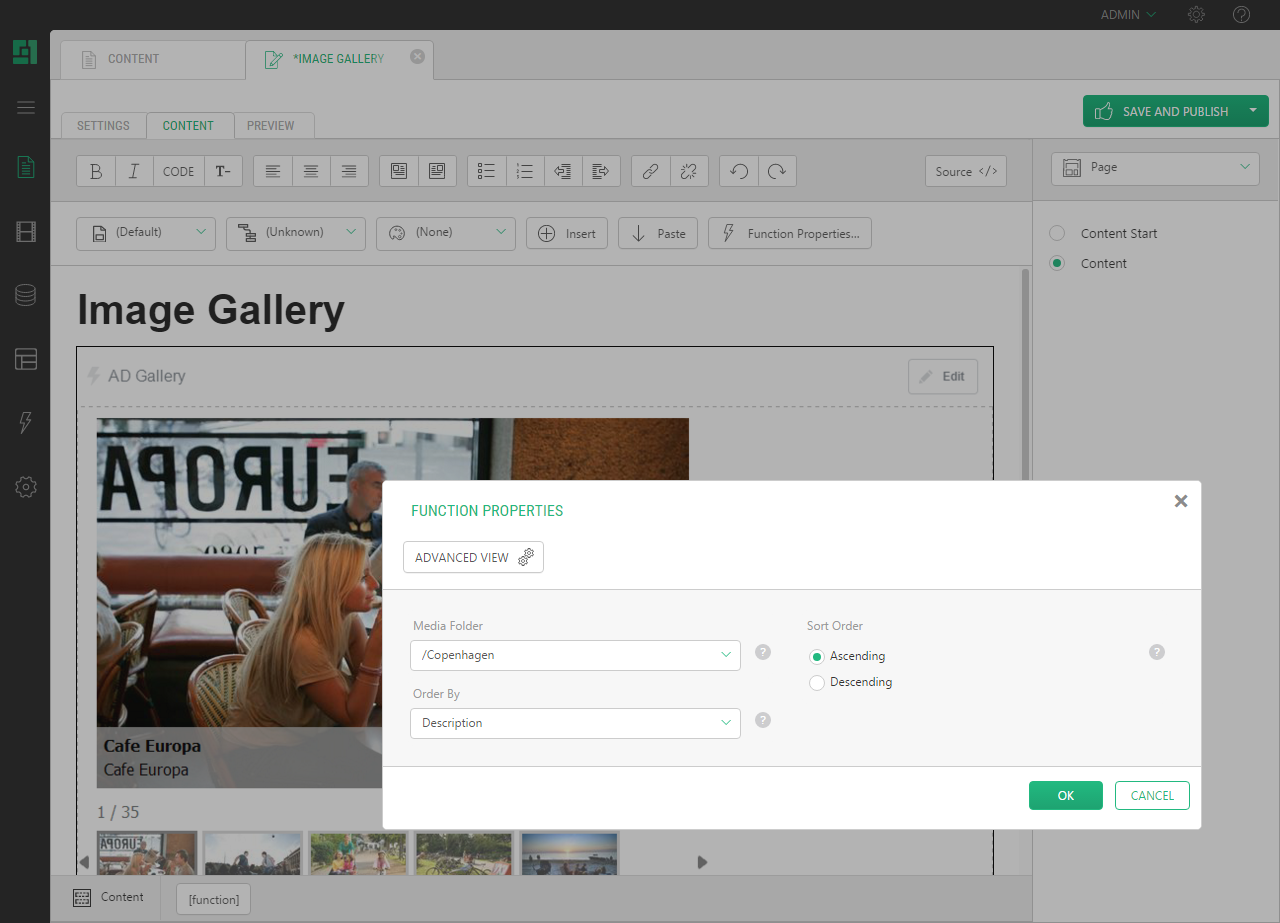Switch to the Preview tab
The height and width of the screenshot is (923, 1280).
tap(271, 126)
